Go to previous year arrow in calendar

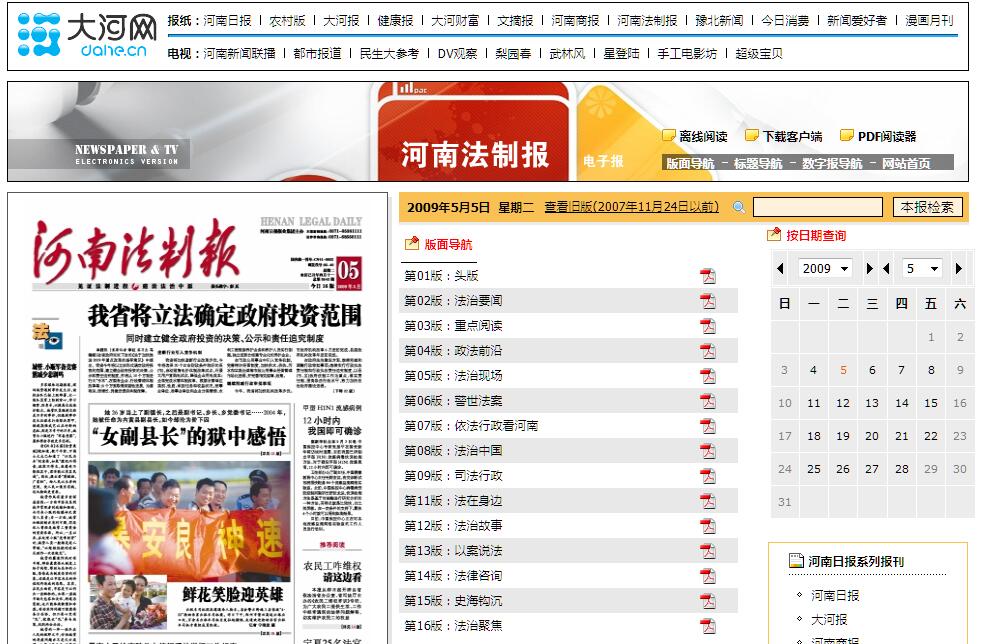coord(780,269)
